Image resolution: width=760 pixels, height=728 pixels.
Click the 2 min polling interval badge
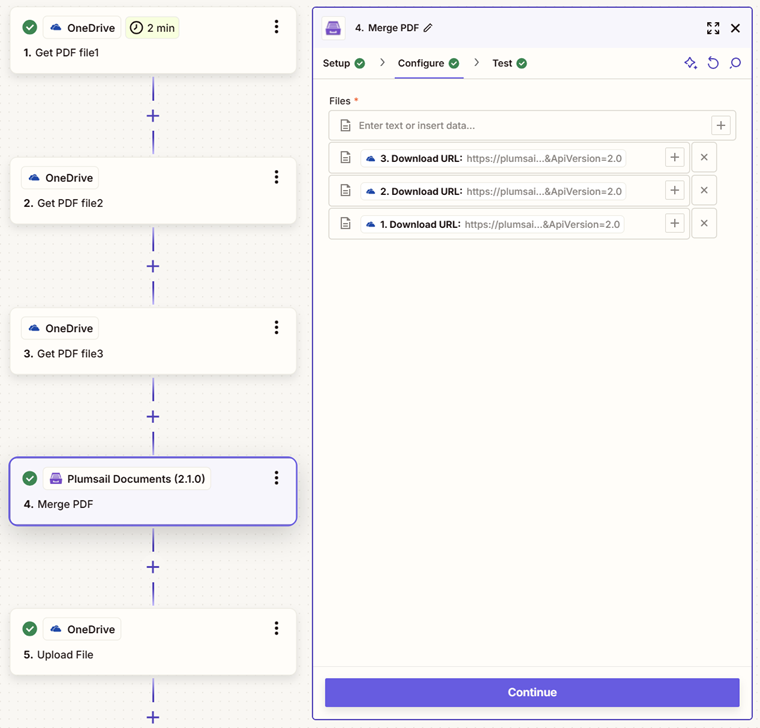point(152,28)
